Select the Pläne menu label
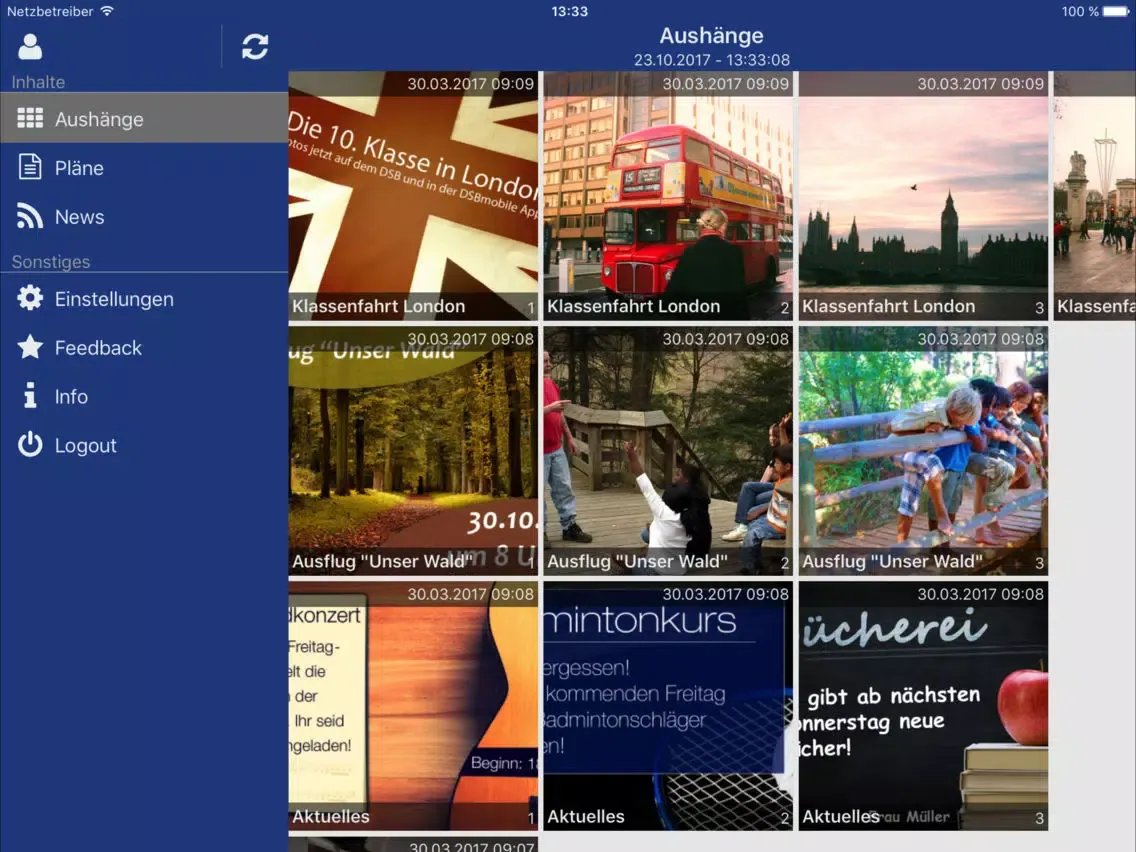This screenshot has height=852, width=1136. [79, 168]
